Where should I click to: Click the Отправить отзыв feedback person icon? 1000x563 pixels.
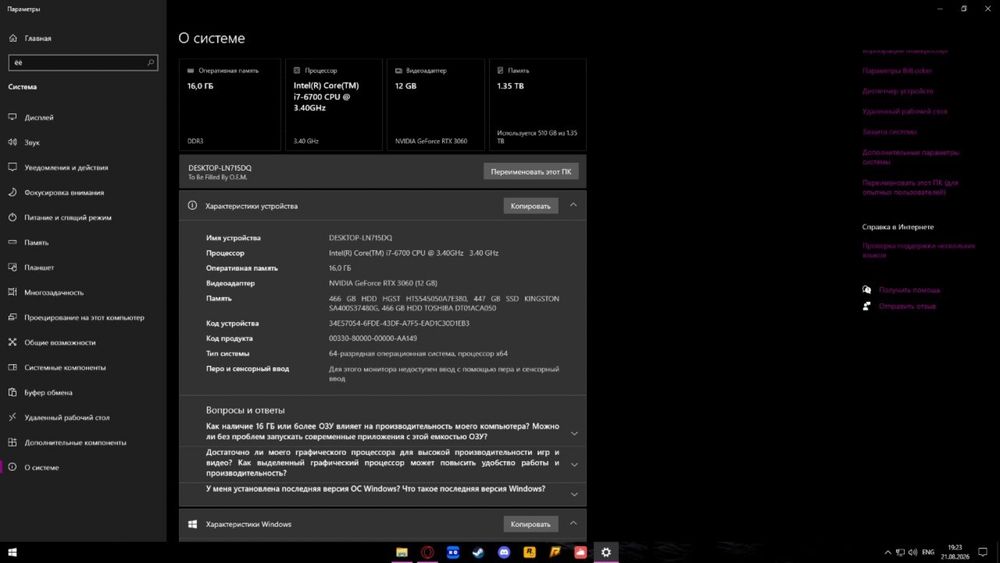(x=866, y=306)
